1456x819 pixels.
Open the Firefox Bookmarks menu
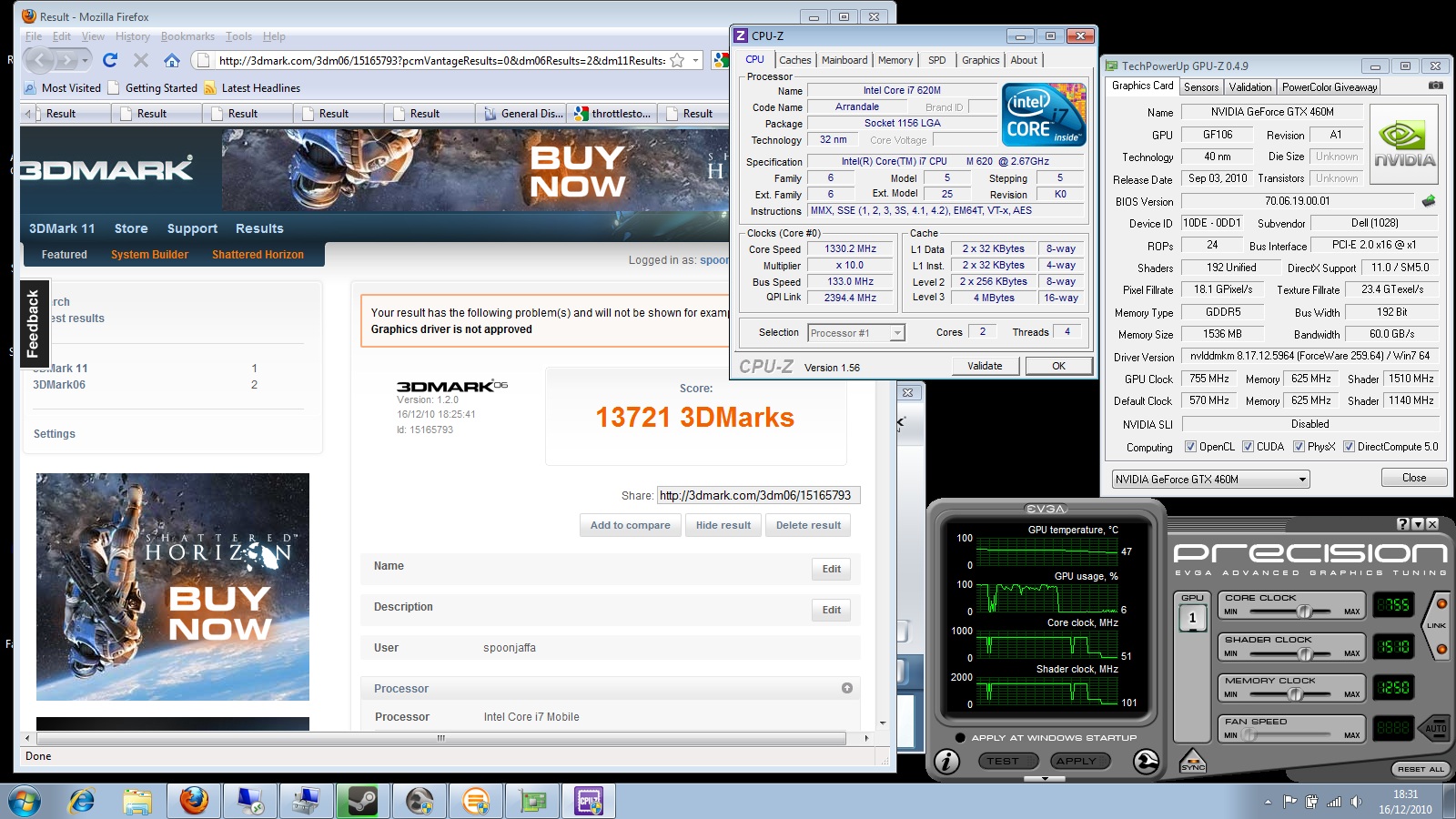(x=187, y=36)
